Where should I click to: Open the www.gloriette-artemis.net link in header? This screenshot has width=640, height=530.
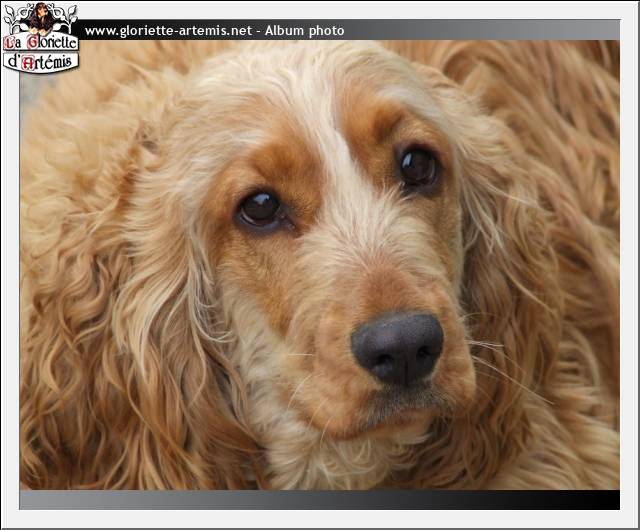(168, 31)
